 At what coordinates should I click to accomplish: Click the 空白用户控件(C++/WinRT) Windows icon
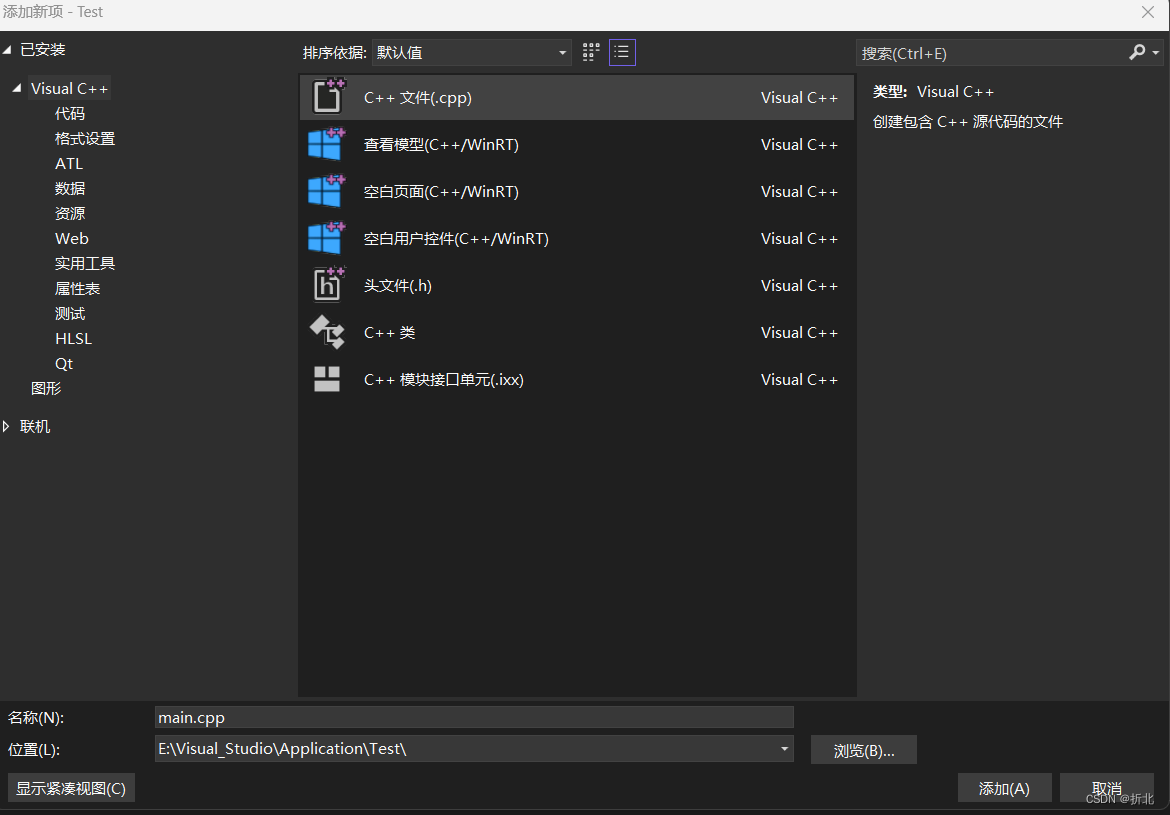tap(326, 237)
